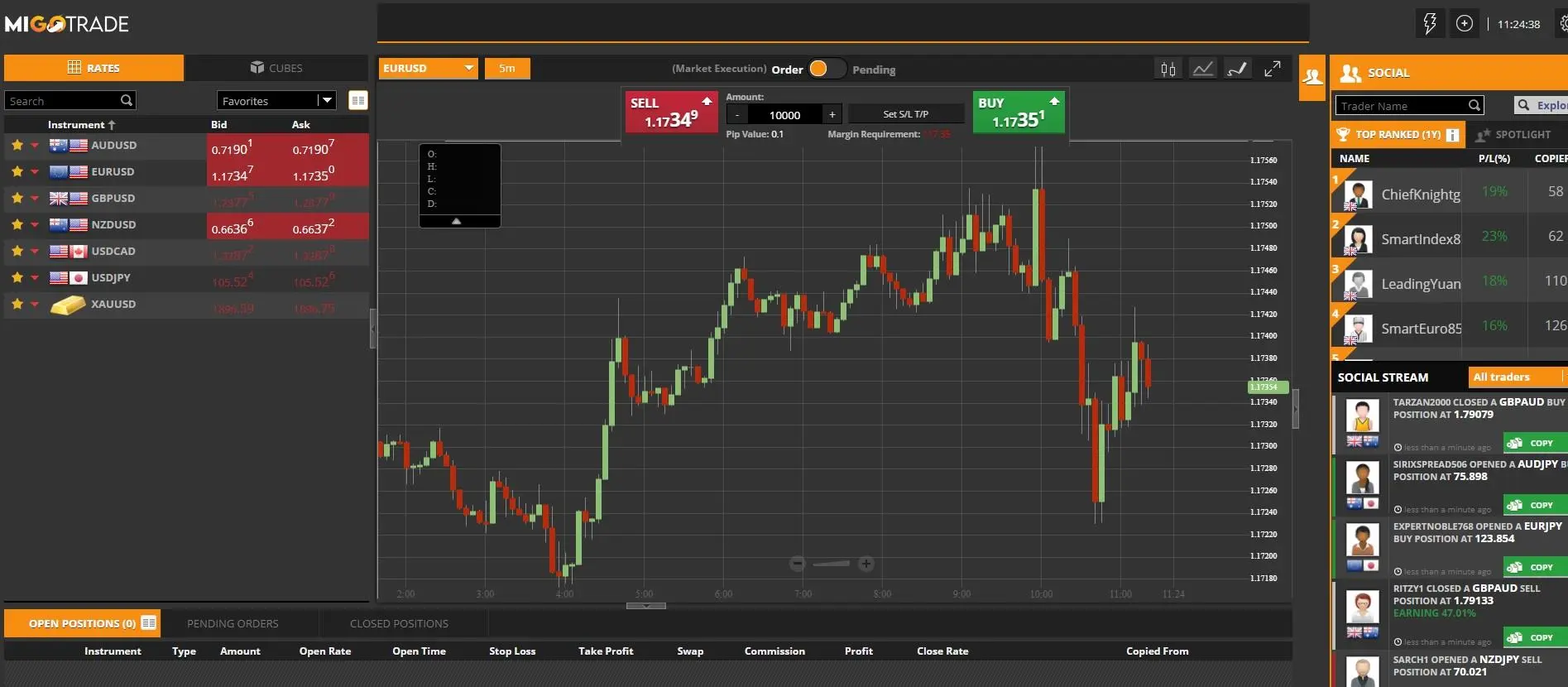Toggle the EURUSD favorite star
1568x687 pixels.
[17, 171]
